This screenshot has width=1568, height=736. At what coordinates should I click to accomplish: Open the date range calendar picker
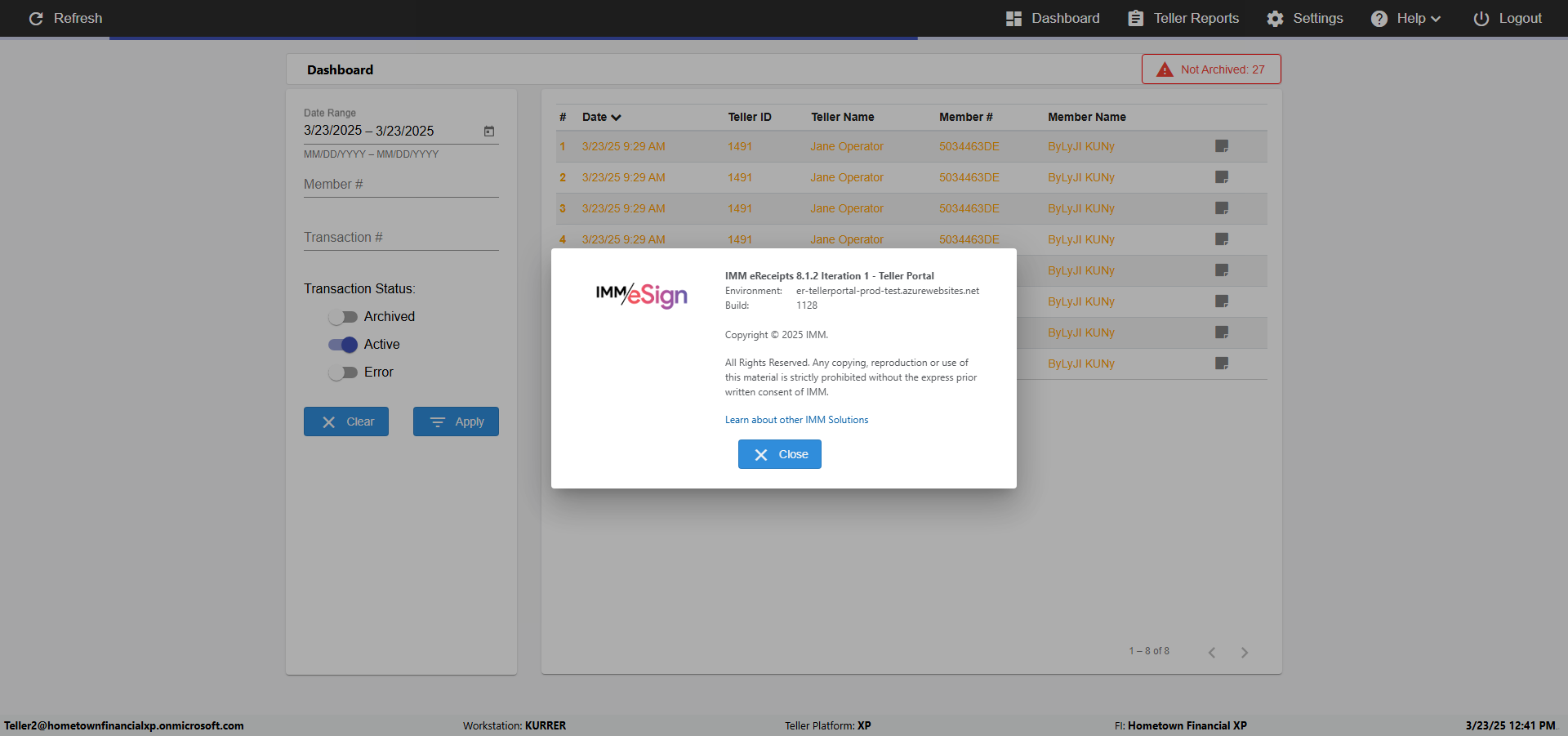pos(489,131)
